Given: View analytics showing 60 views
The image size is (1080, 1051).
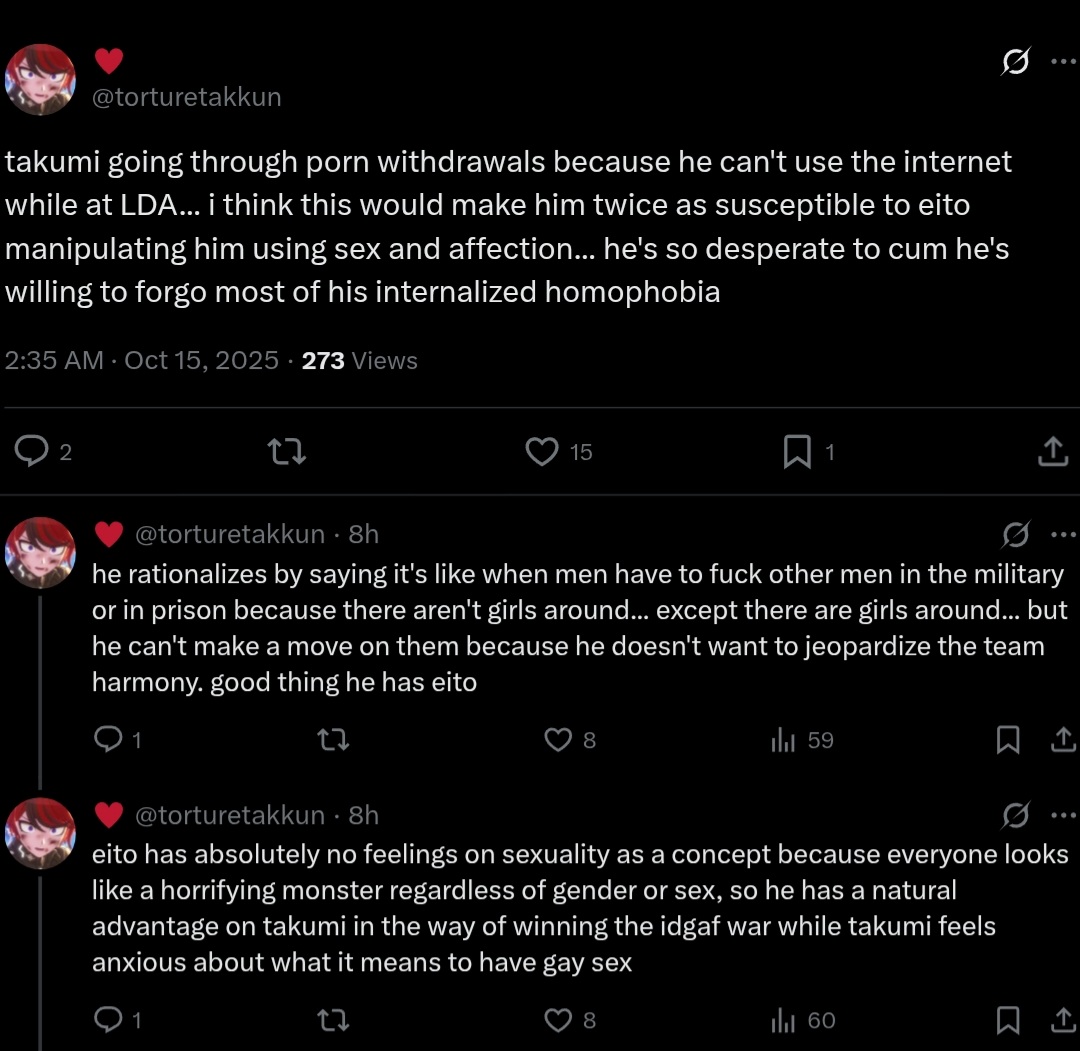Looking at the screenshot, I should coord(783,1020).
